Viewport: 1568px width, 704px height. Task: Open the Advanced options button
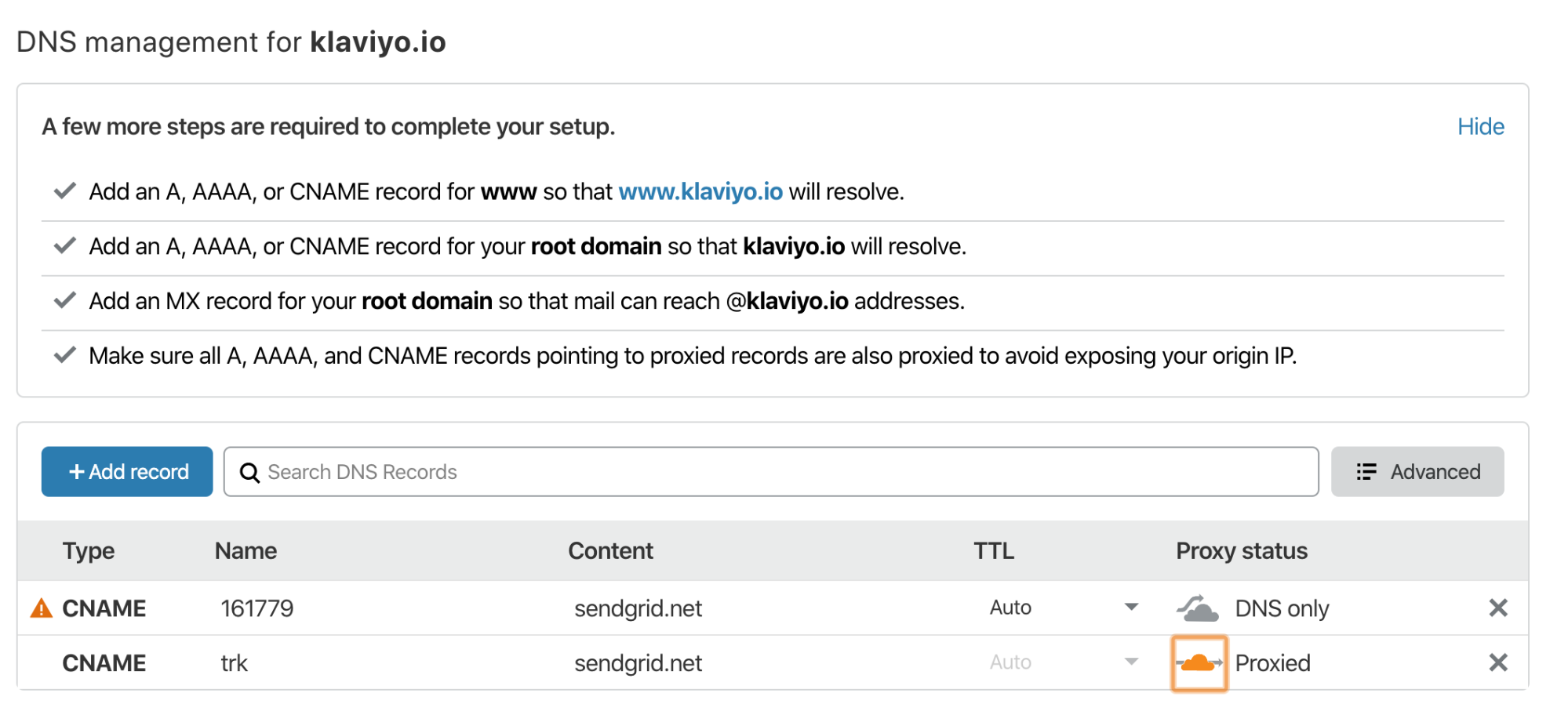tap(1417, 472)
